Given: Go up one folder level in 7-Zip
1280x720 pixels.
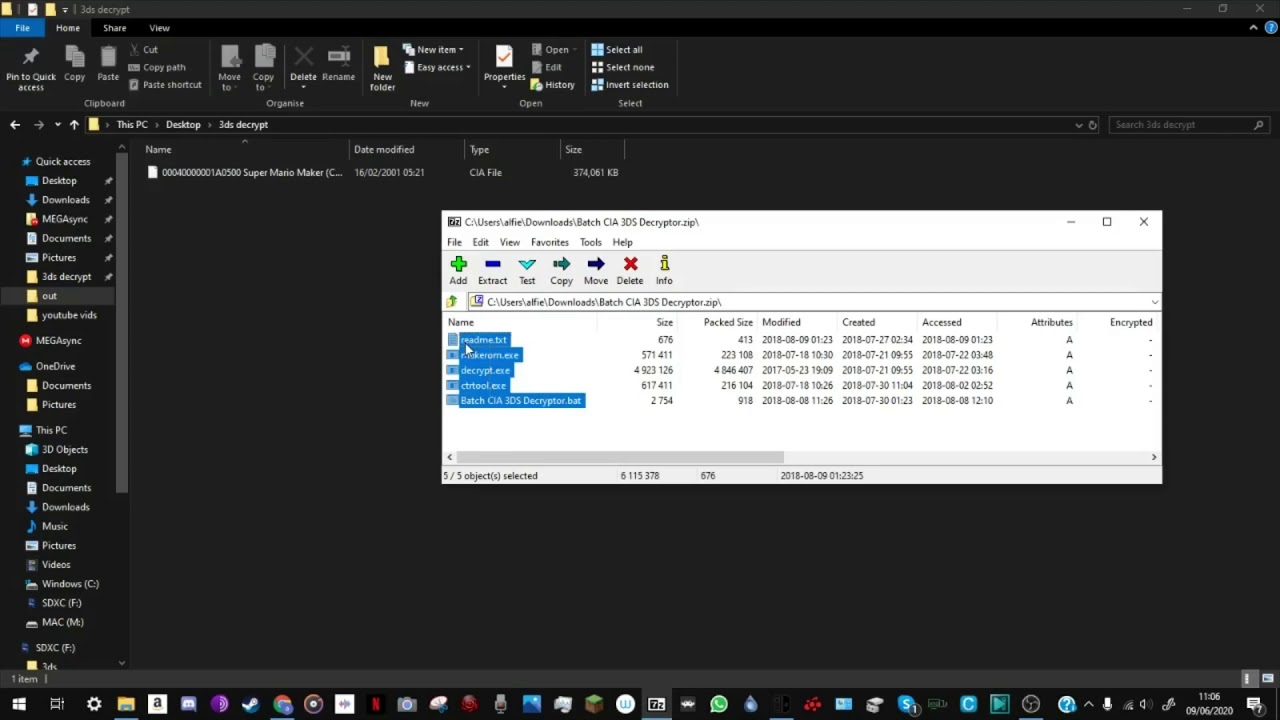Looking at the screenshot, I should tap(452, 302).
